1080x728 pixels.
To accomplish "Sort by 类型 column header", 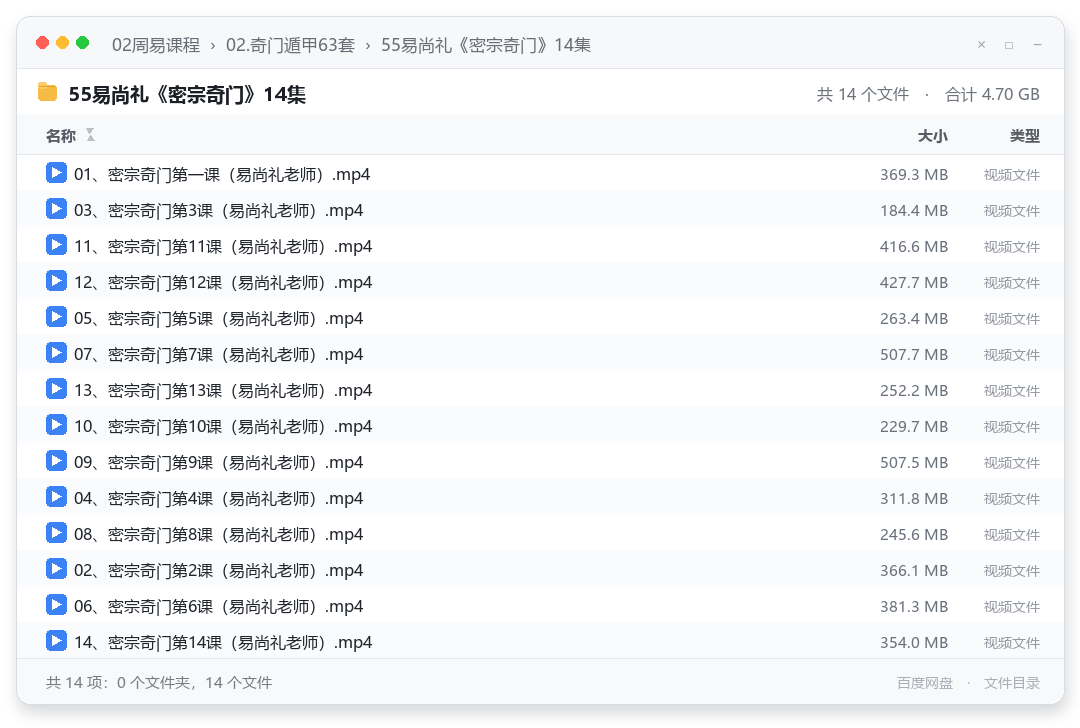I will tap(1025, 136).
